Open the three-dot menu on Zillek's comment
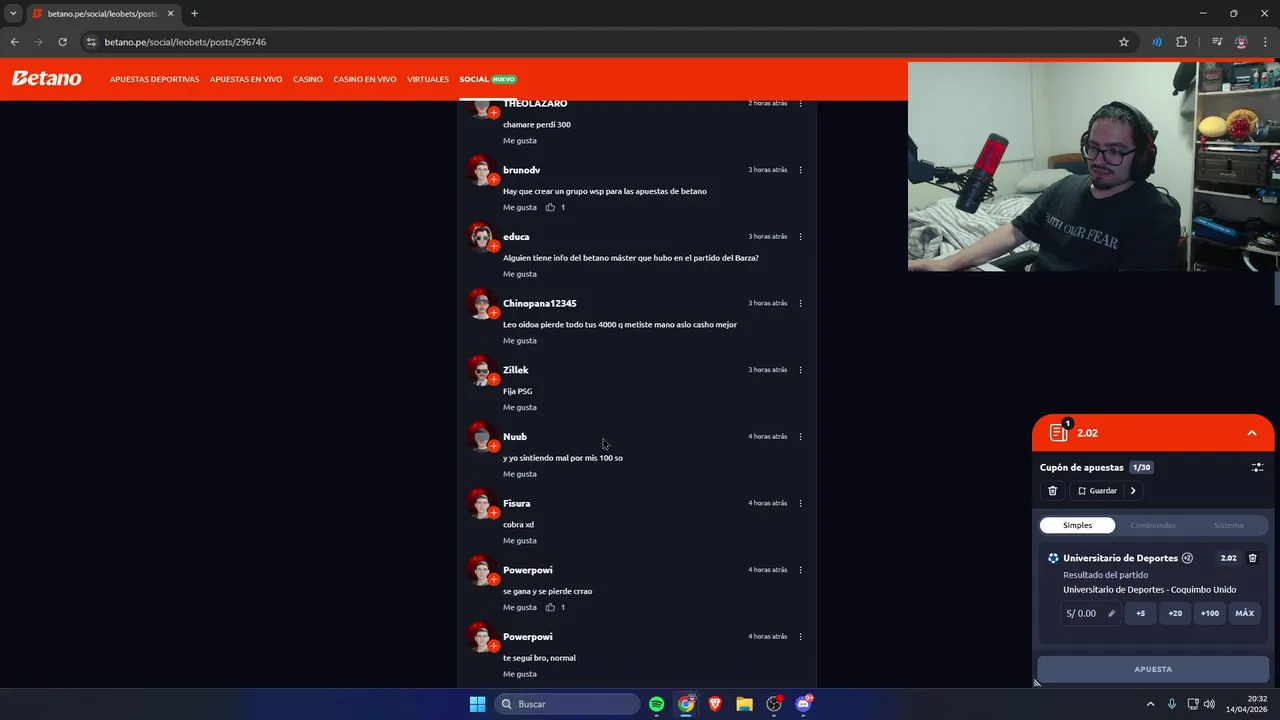Image resolution: width=1280 pixels, height=720 pixels. (800, 370)
